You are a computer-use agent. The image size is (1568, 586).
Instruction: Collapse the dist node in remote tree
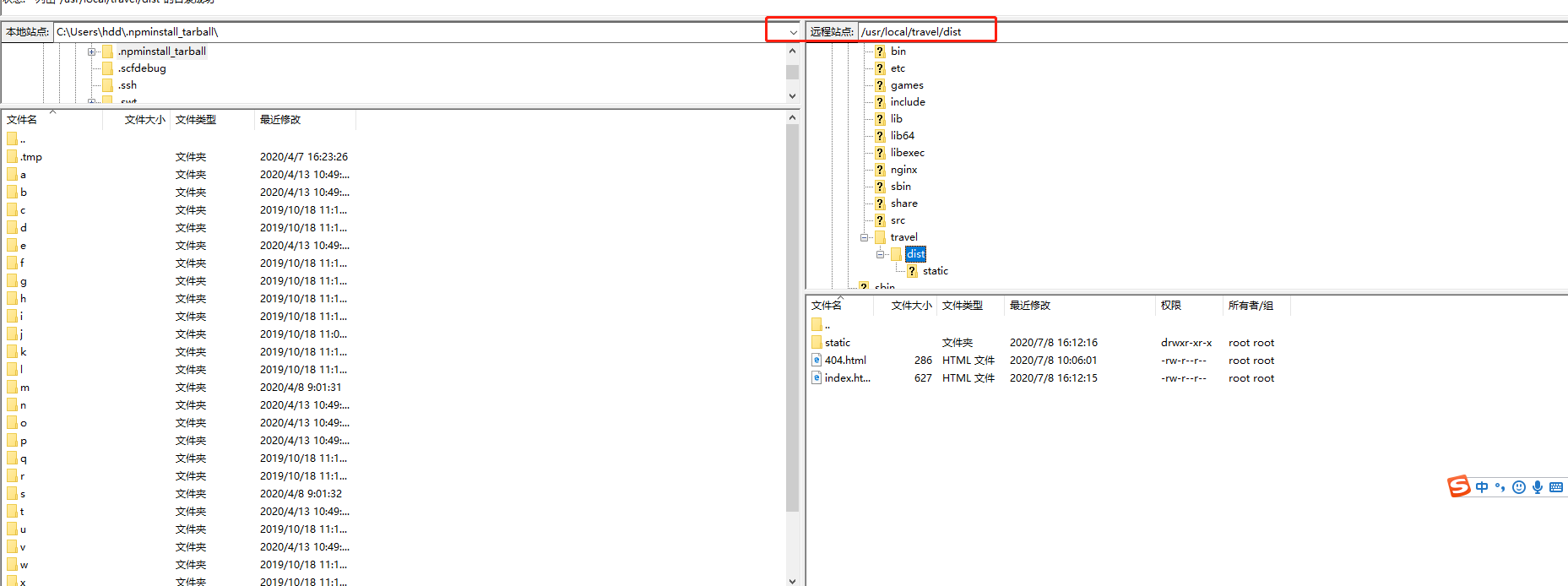tap(880, 254)
